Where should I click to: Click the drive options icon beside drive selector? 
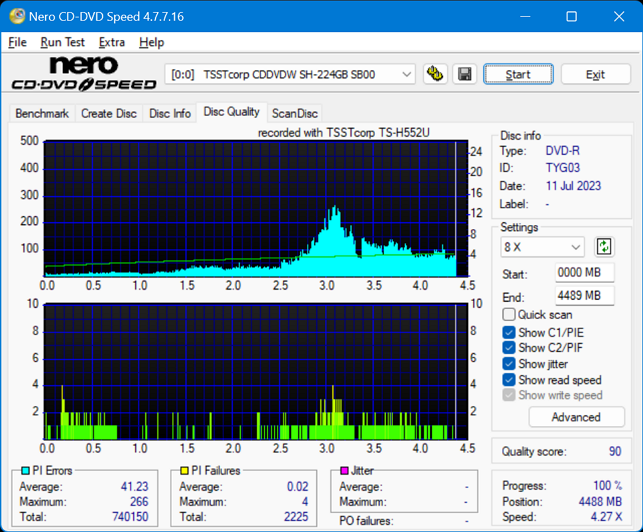pos(435,74)
